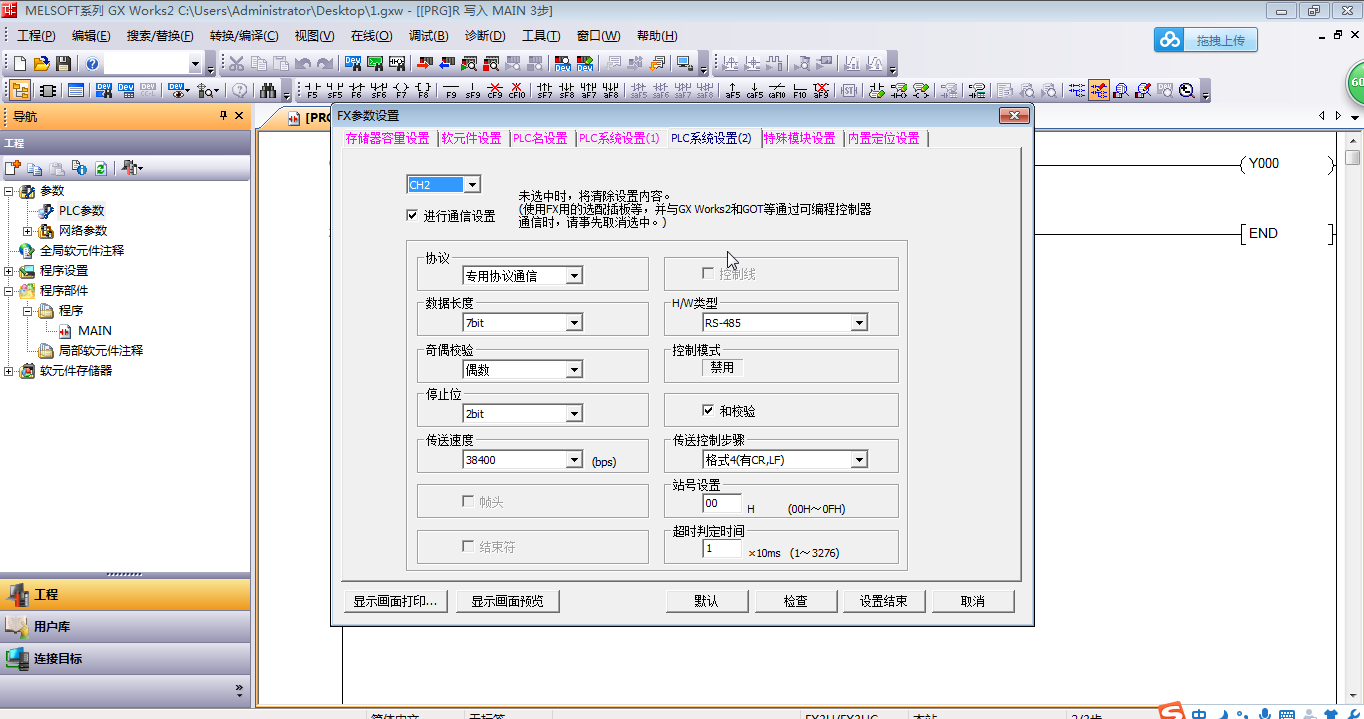Select MAIN program in project tree
Image resolution: width=1364 pixels, height=719 pixels.
[x=95, y=331]
